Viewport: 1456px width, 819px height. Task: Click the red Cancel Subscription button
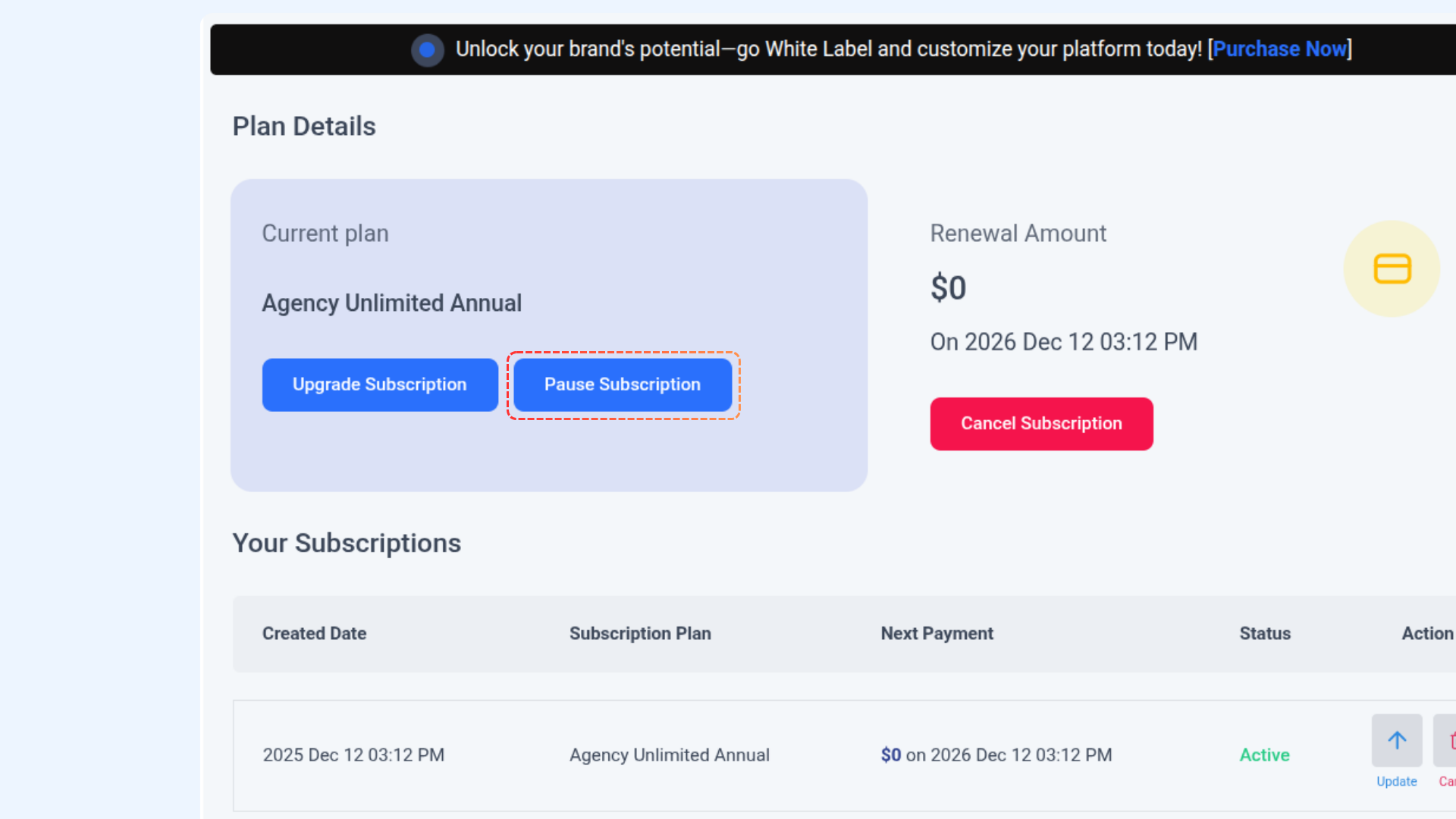(x=1041, y=423)
